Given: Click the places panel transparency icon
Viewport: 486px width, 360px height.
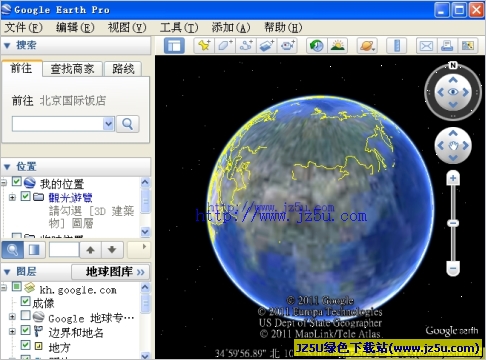Looking at the screenshot, I should pyautogui.click(x=34, y=249).
